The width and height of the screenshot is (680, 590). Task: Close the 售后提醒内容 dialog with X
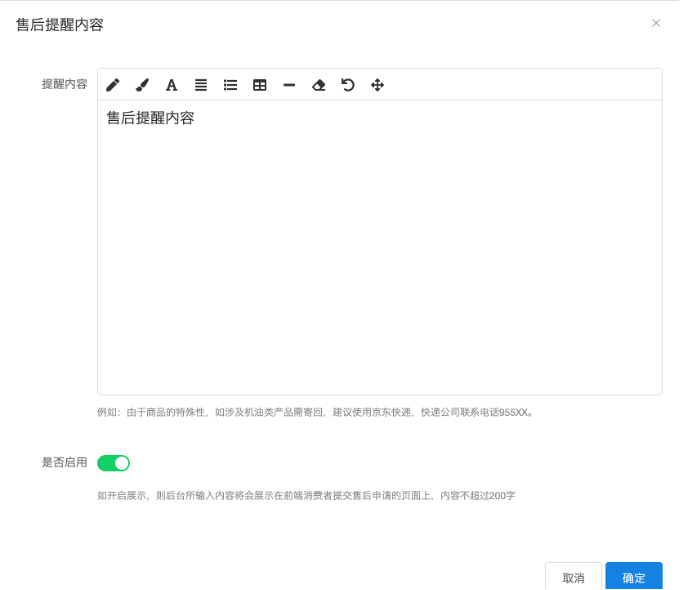pyautogui.click(x=656, y=23)
